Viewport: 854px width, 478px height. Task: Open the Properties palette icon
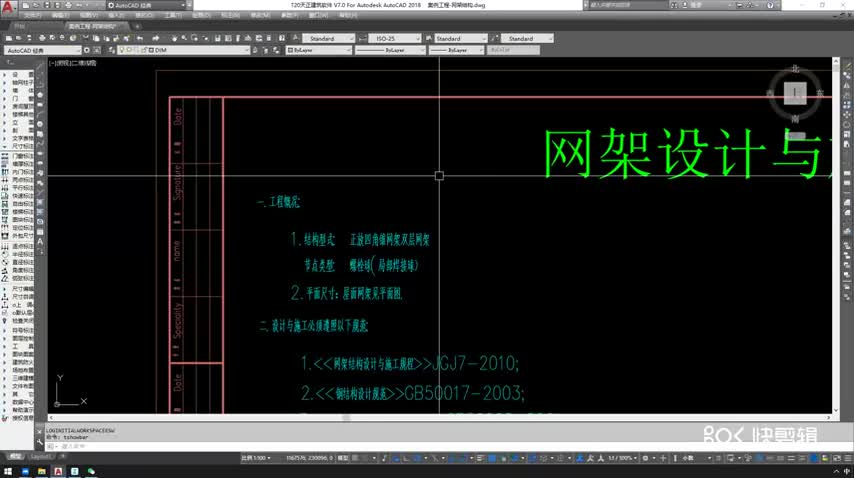(x=217, y=39)
